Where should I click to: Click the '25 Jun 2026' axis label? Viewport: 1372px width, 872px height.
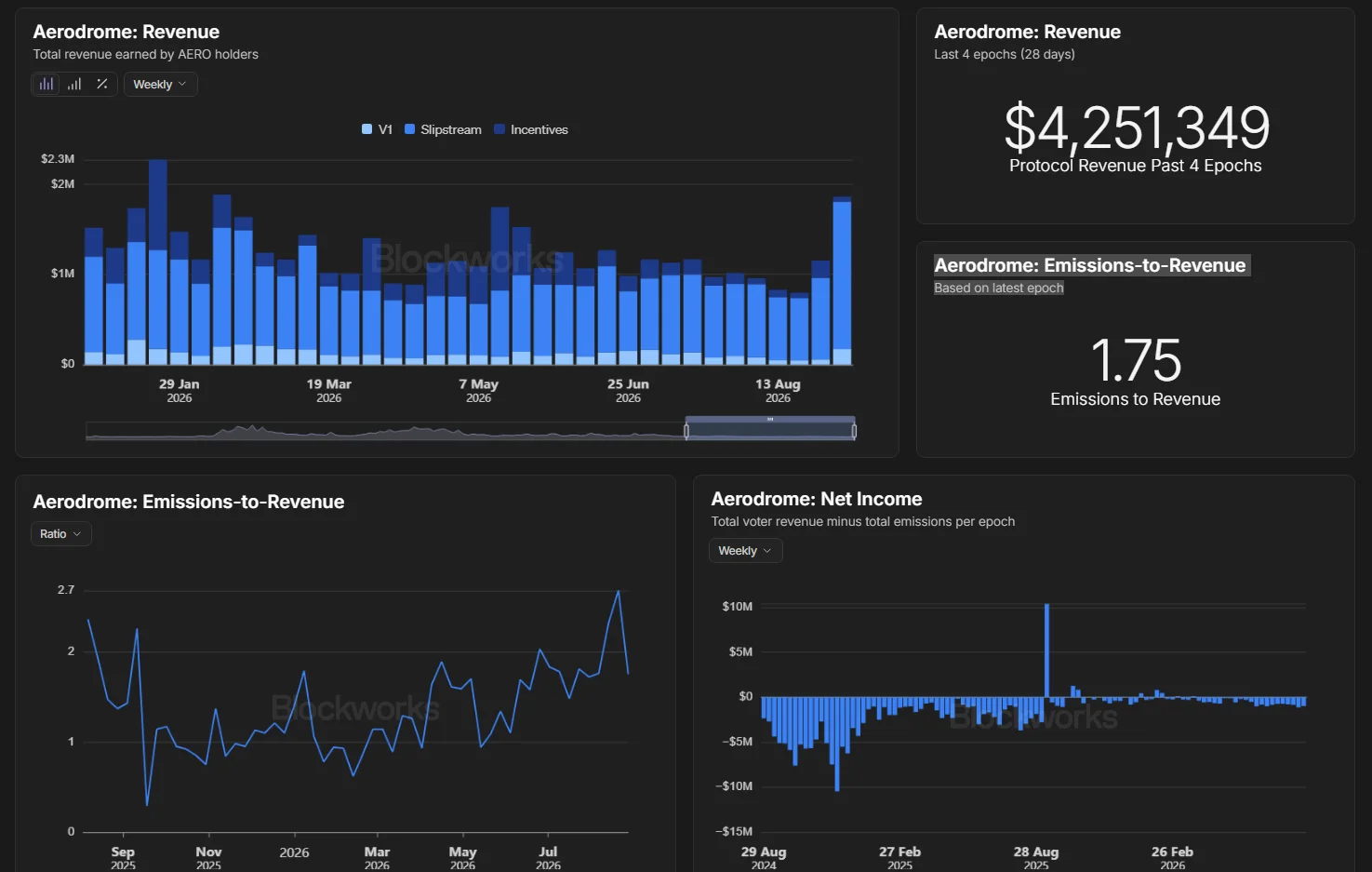pyautogui.click(x=629, y=390)
